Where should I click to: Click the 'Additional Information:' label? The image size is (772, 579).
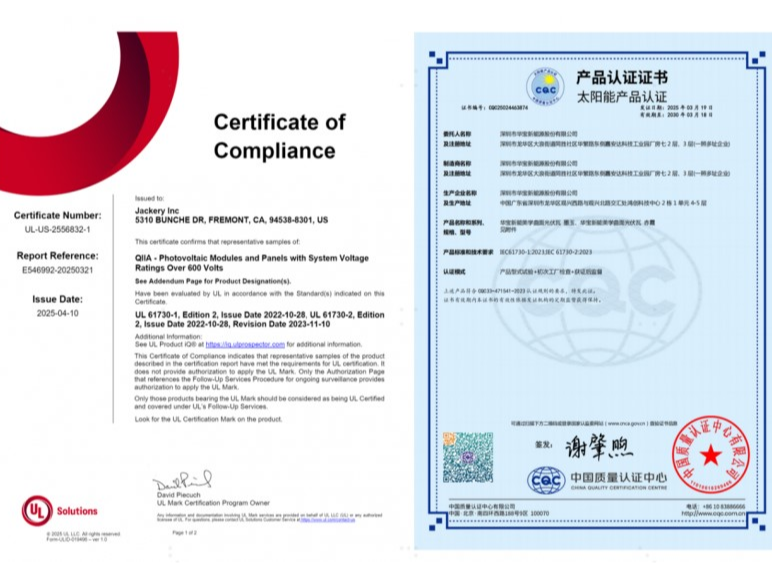click(x=168, y=337)
